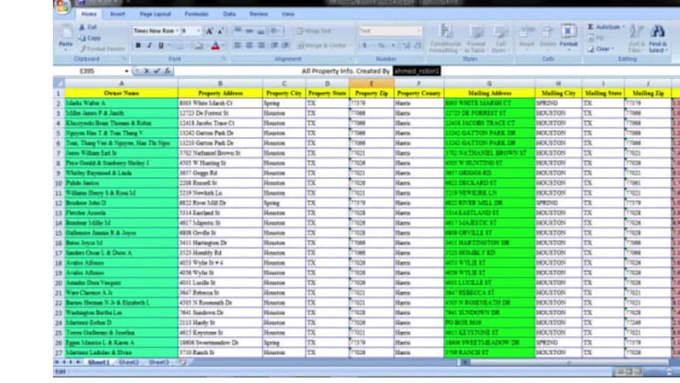Select column A header
Screen dimensions: 680x383
(121, 83)
